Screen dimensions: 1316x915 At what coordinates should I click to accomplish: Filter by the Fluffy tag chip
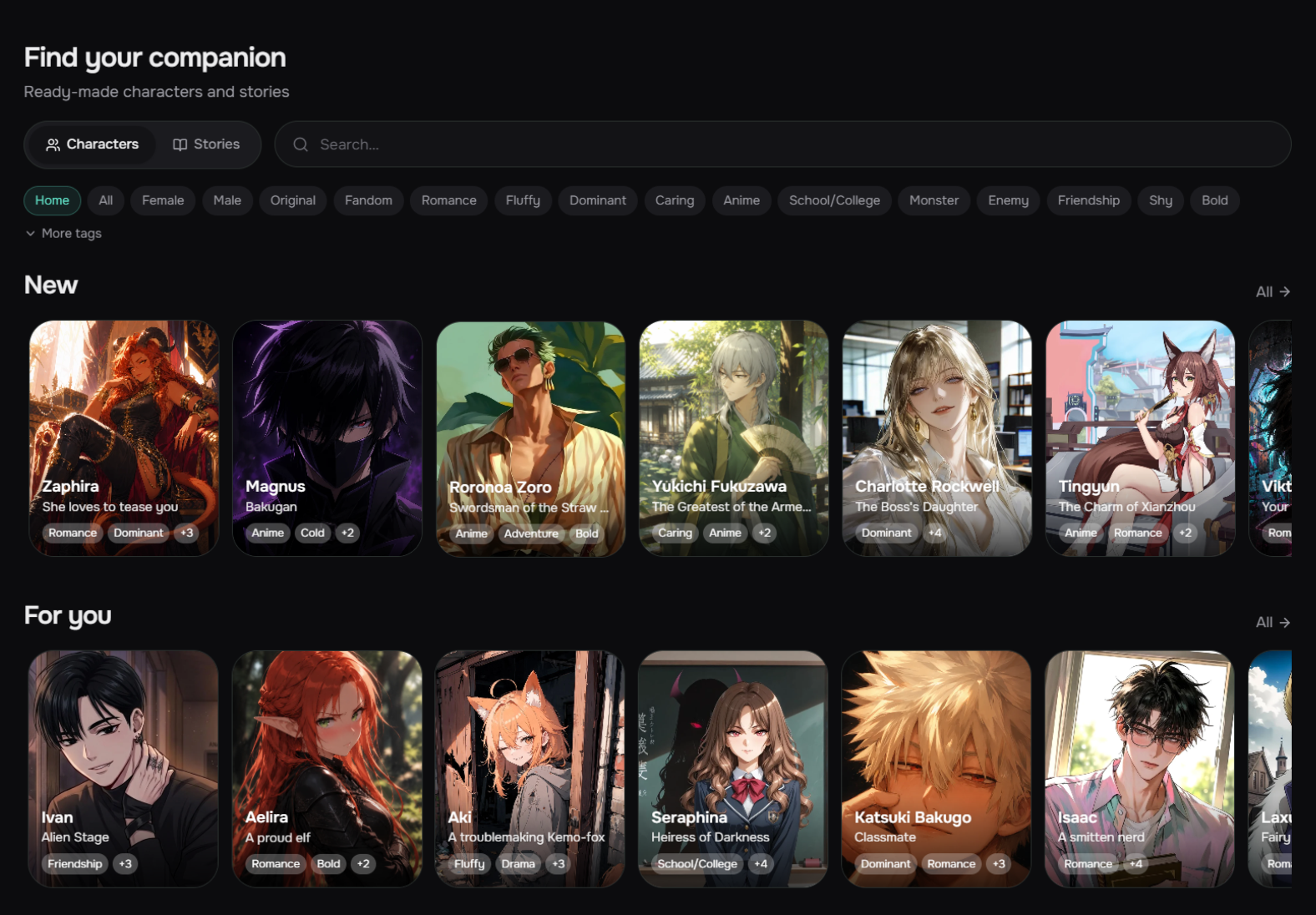(x=523, y=200)
